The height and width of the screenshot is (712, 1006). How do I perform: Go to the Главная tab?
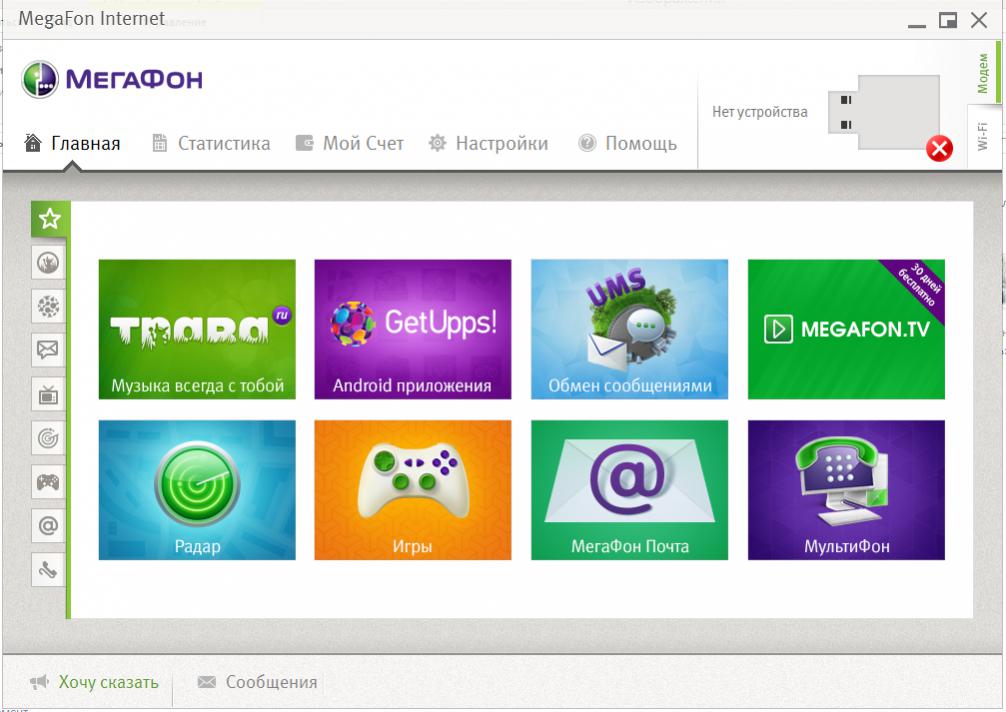pos(72,143)
